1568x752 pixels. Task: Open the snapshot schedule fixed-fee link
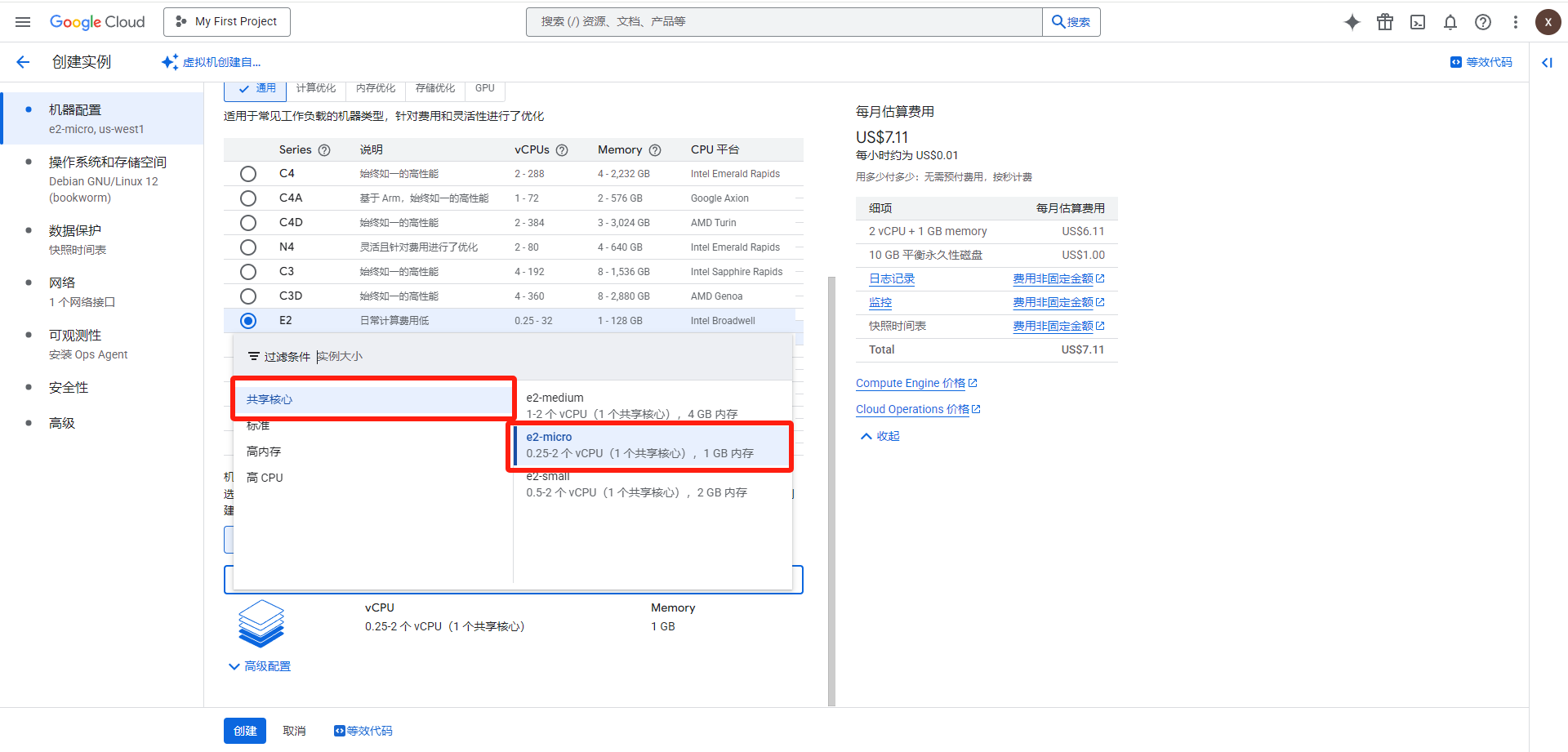coord(1058,327)
